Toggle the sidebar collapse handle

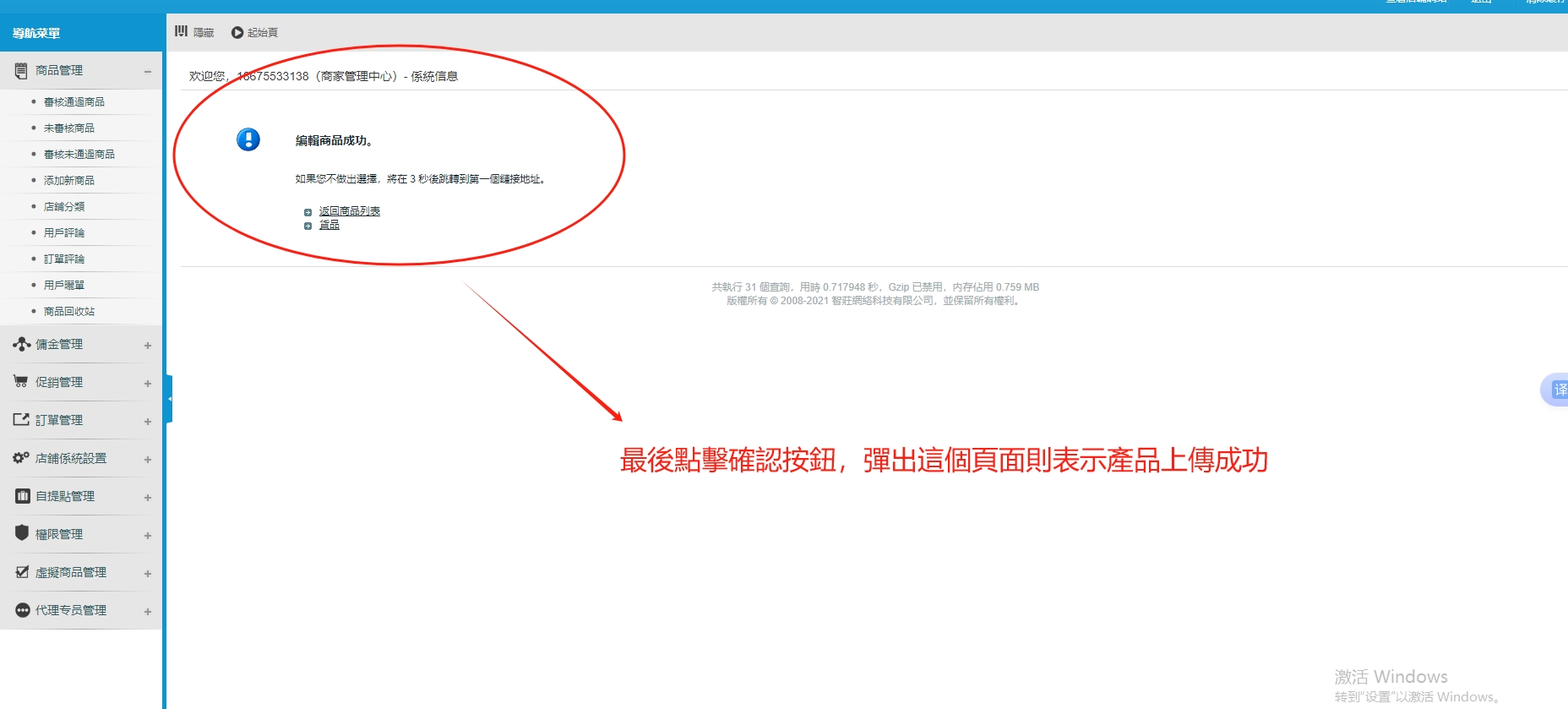(x=169, y=399)
